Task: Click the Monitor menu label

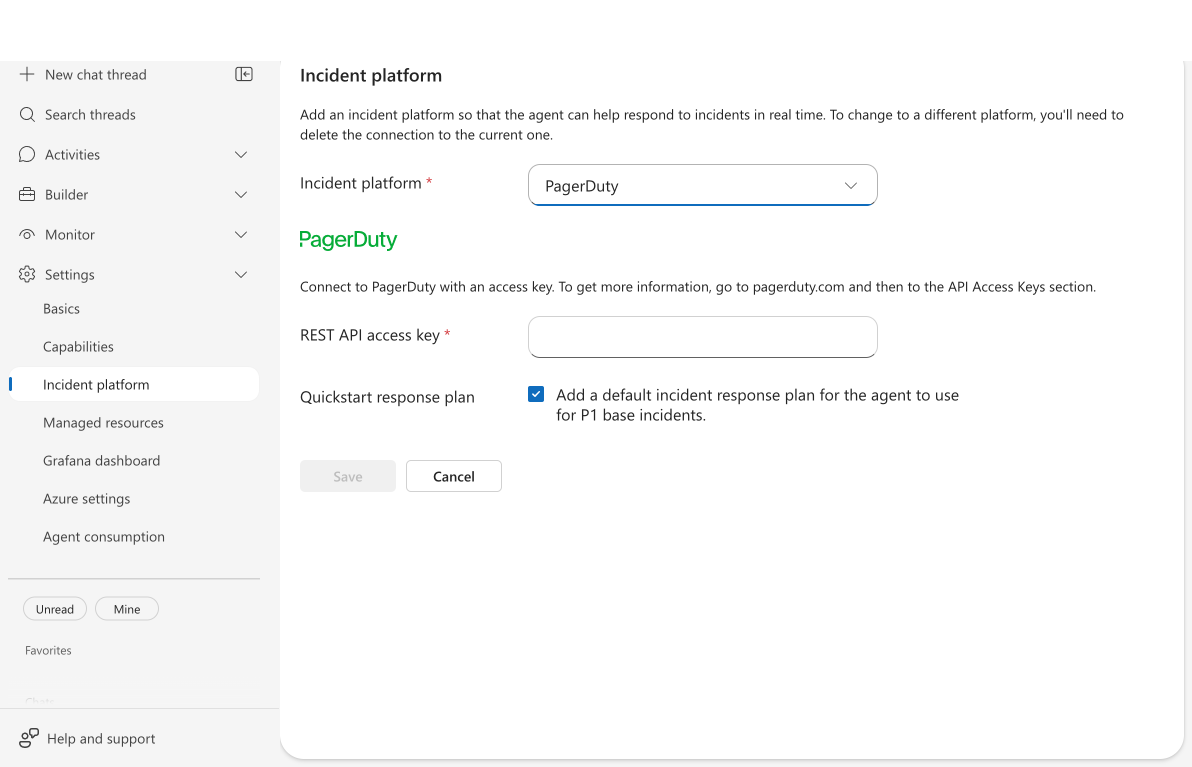Action: (x=70, y=235)
